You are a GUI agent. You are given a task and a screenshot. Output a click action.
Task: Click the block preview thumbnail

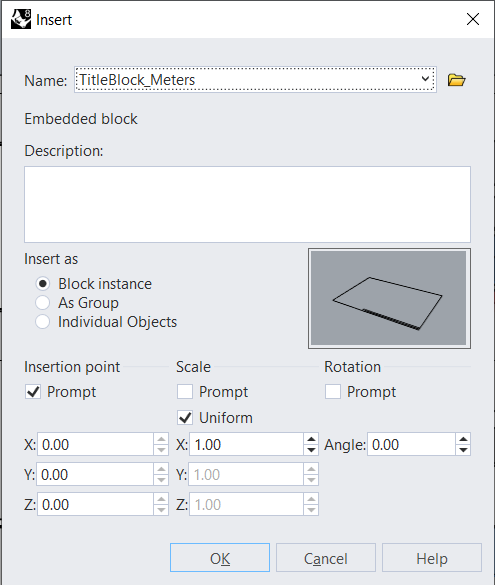click(389, 298)
